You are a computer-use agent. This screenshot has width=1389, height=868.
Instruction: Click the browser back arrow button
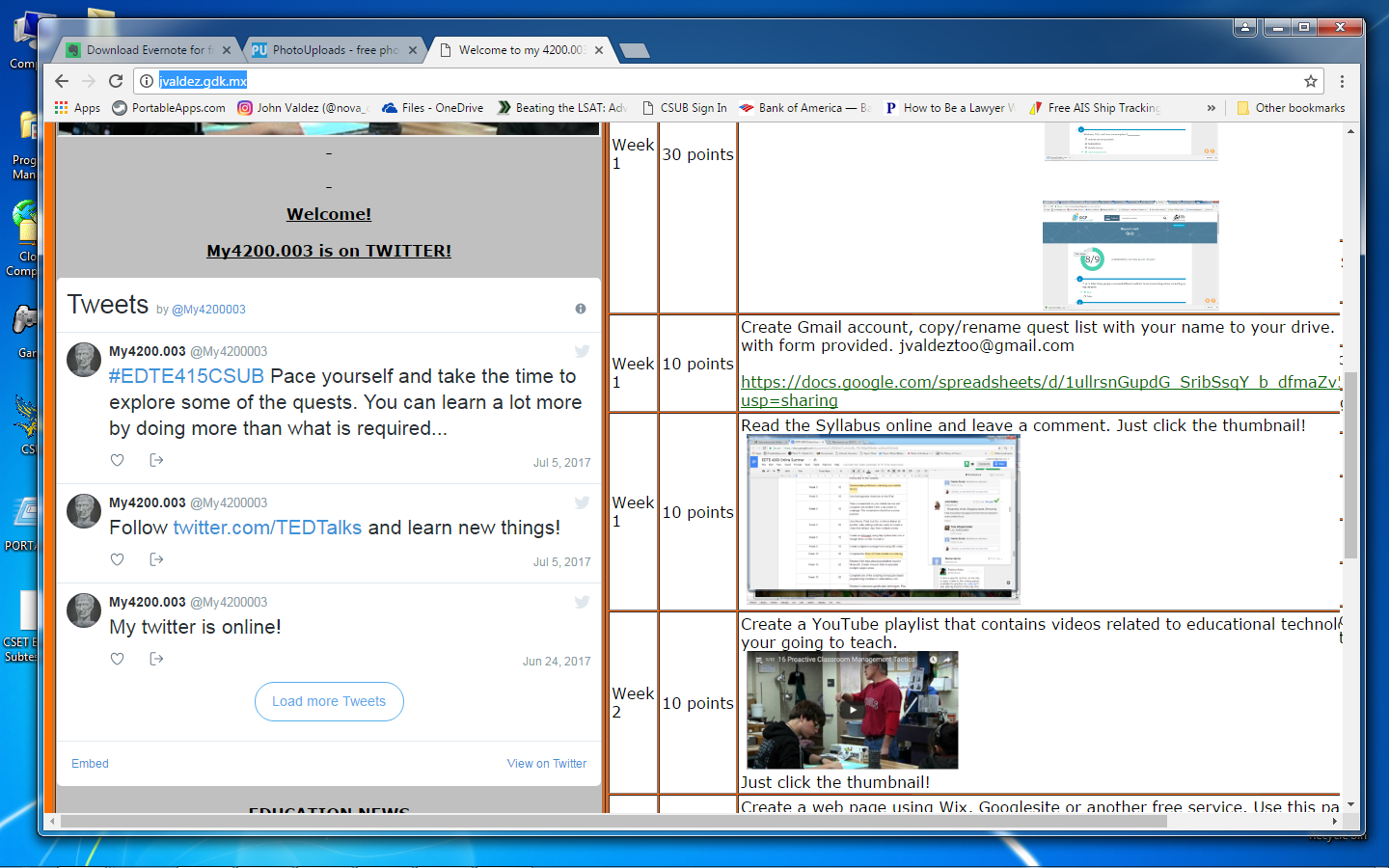[62, 81]
